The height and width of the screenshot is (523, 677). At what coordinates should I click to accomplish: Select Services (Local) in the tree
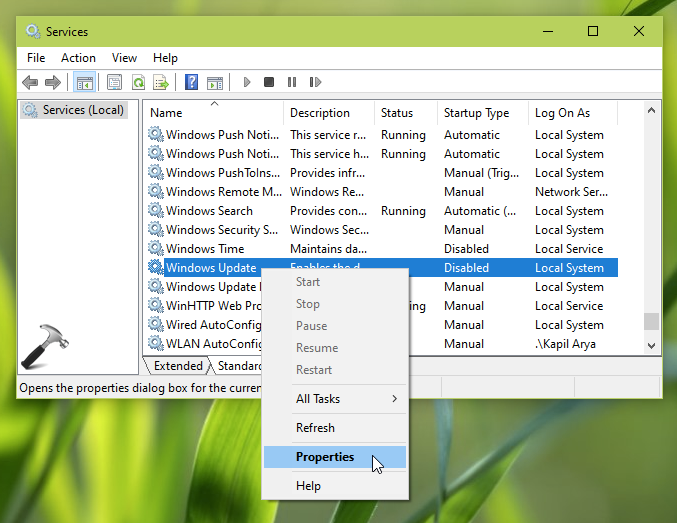[82, 110]
